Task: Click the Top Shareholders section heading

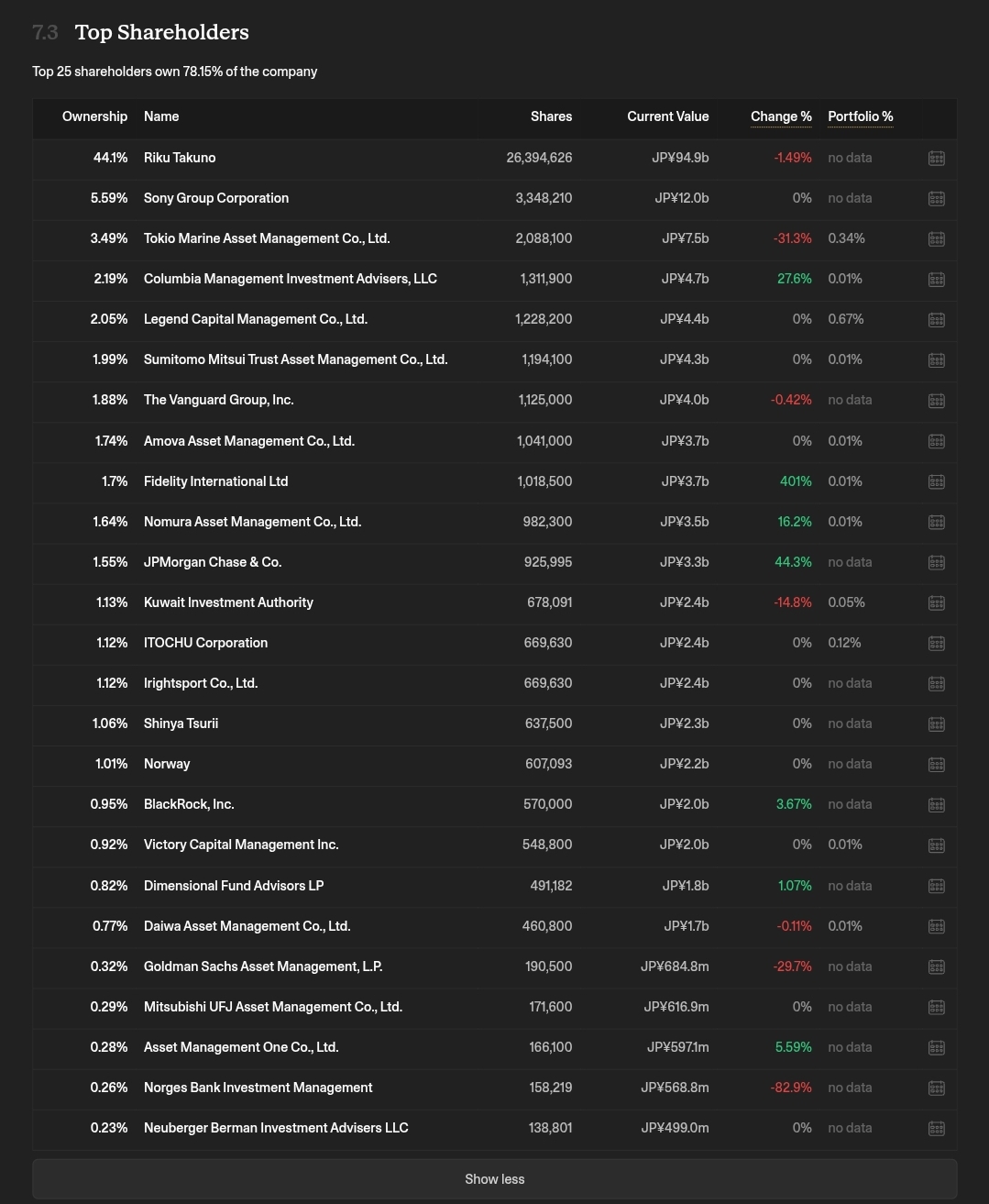Action: pos(162,32)
